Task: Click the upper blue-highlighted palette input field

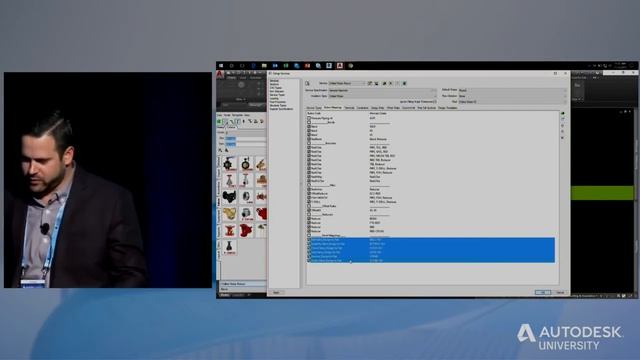Action: (245, 138)
